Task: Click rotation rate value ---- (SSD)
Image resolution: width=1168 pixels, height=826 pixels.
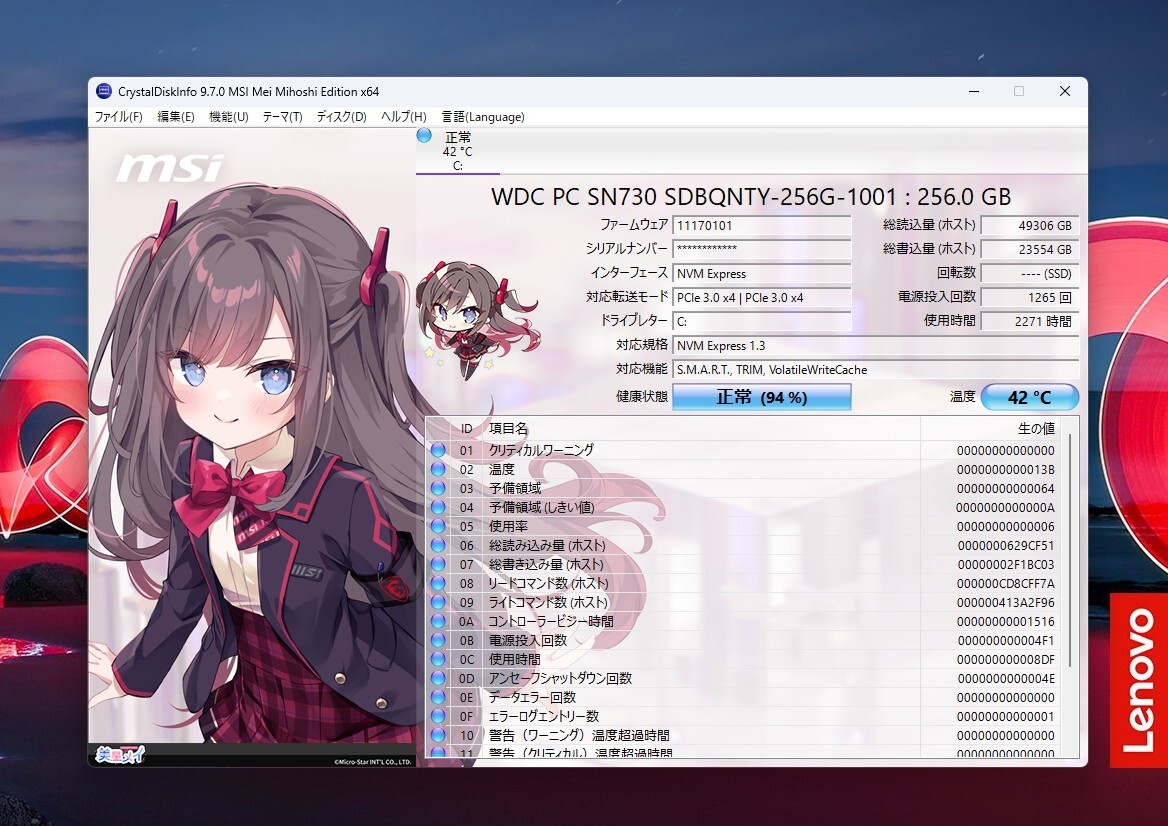Action: [1029, 273]
